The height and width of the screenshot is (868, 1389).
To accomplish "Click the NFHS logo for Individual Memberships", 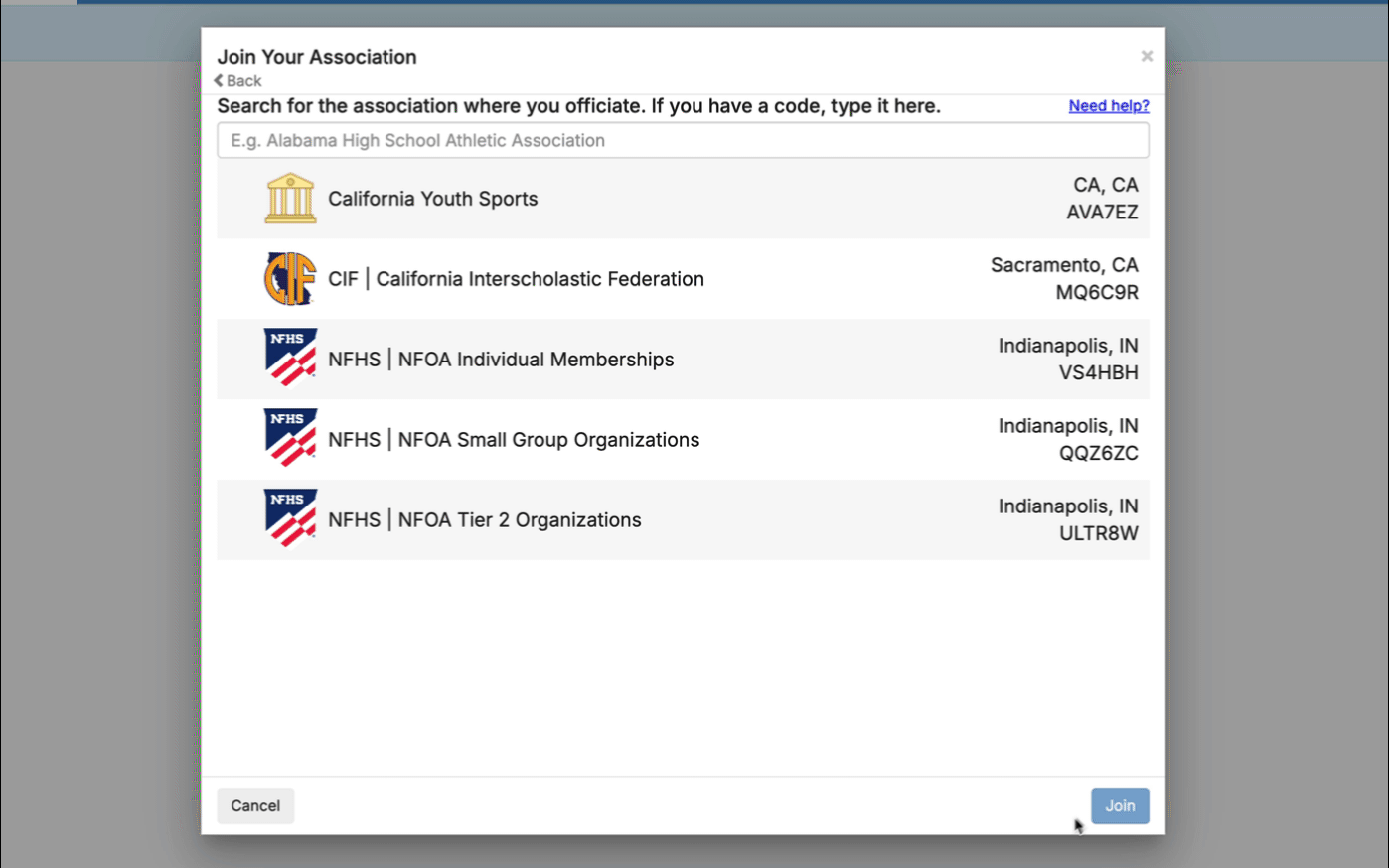I will click(289, 358).
